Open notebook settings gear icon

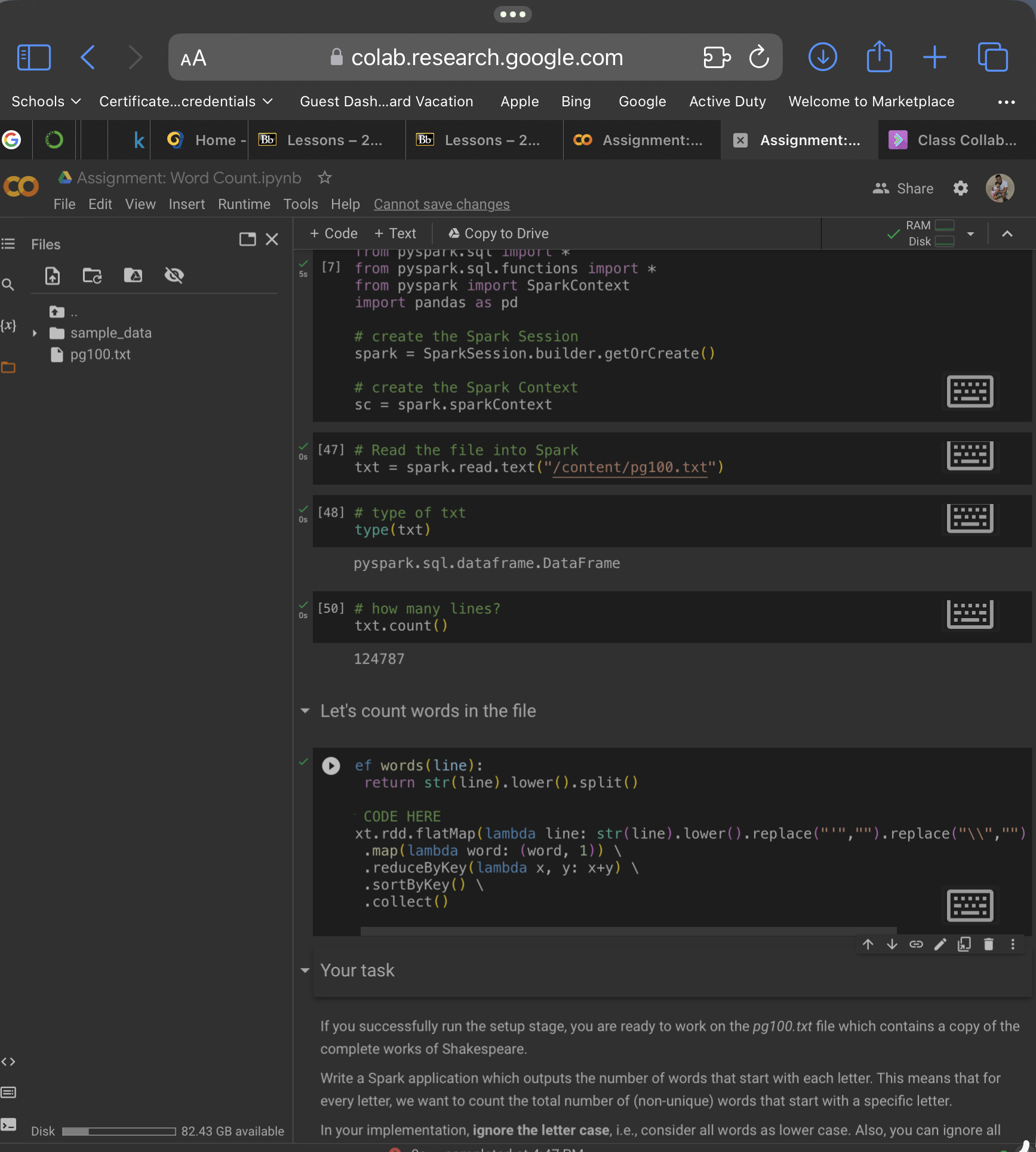(x=960, y=189)
